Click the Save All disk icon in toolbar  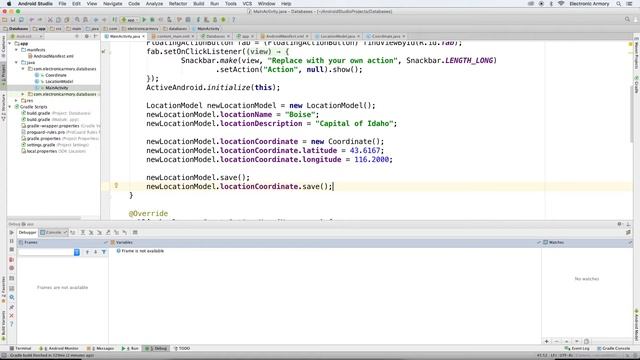(x=13, y=20)
